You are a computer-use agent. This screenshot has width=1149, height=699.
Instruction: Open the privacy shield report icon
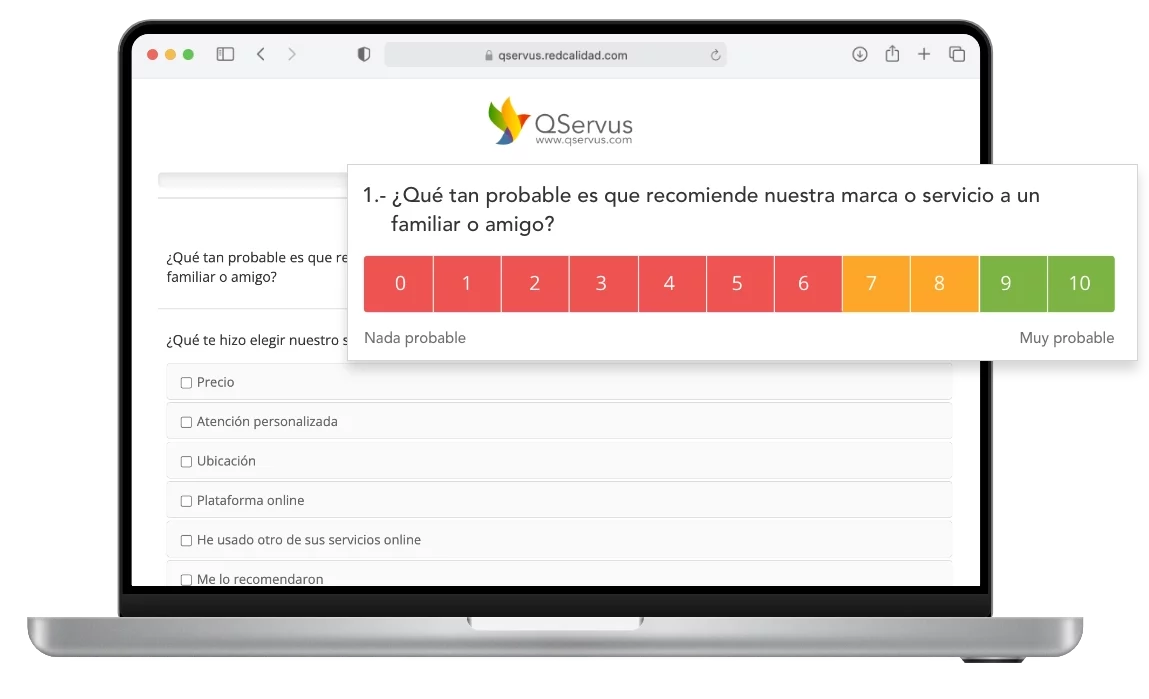[x=364, y=55]
